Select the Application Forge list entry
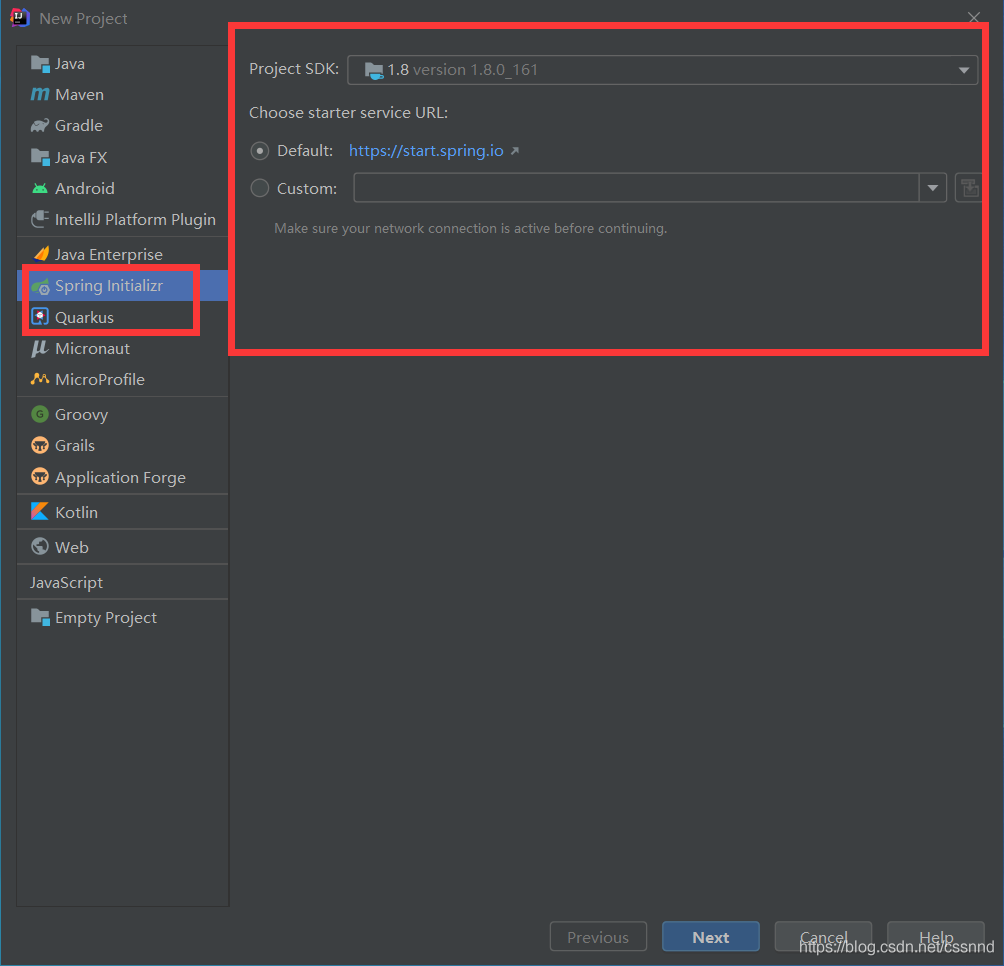 [x=122, y=477]
